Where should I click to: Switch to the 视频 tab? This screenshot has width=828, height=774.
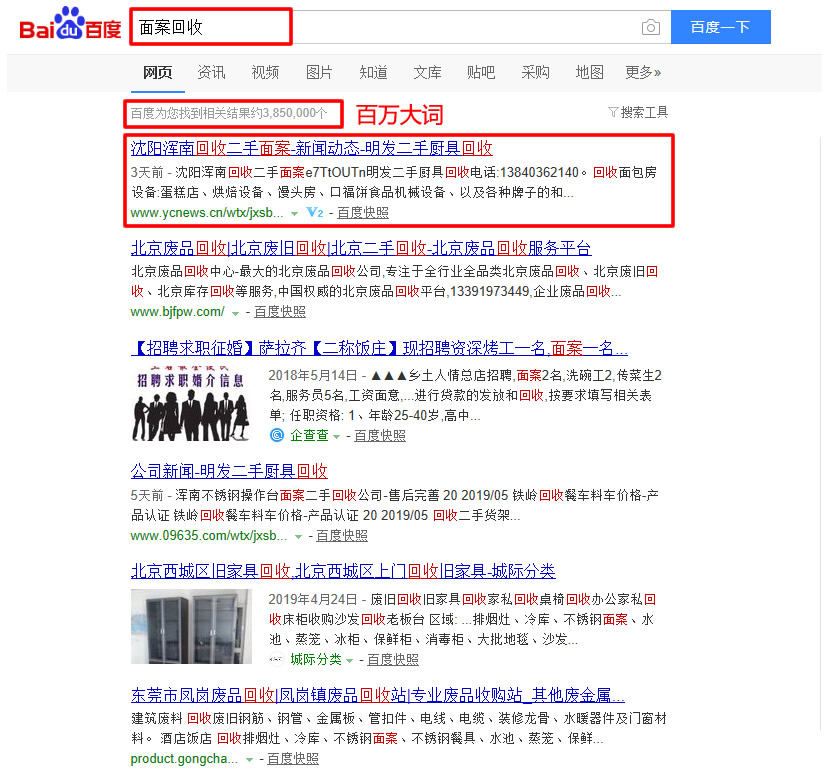[265, 72]
